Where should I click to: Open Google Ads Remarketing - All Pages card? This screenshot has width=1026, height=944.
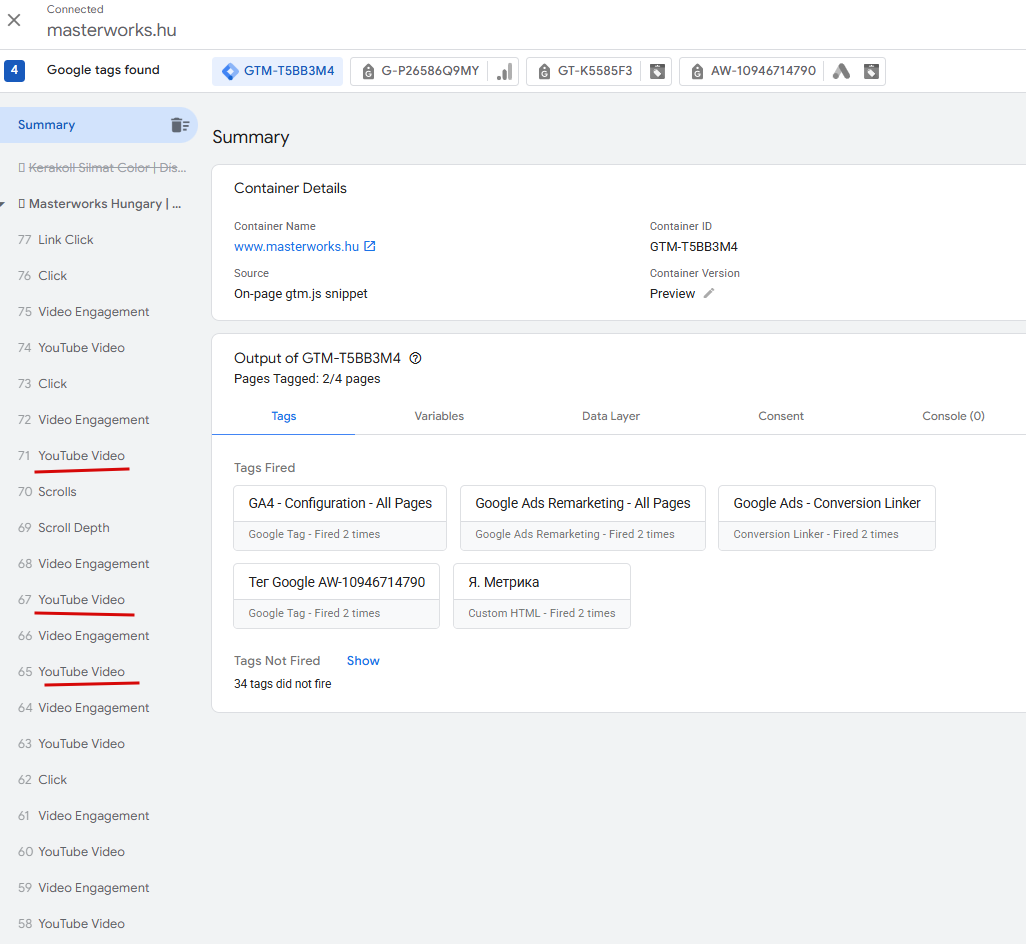pyautogui.click(x=583, y=518)
